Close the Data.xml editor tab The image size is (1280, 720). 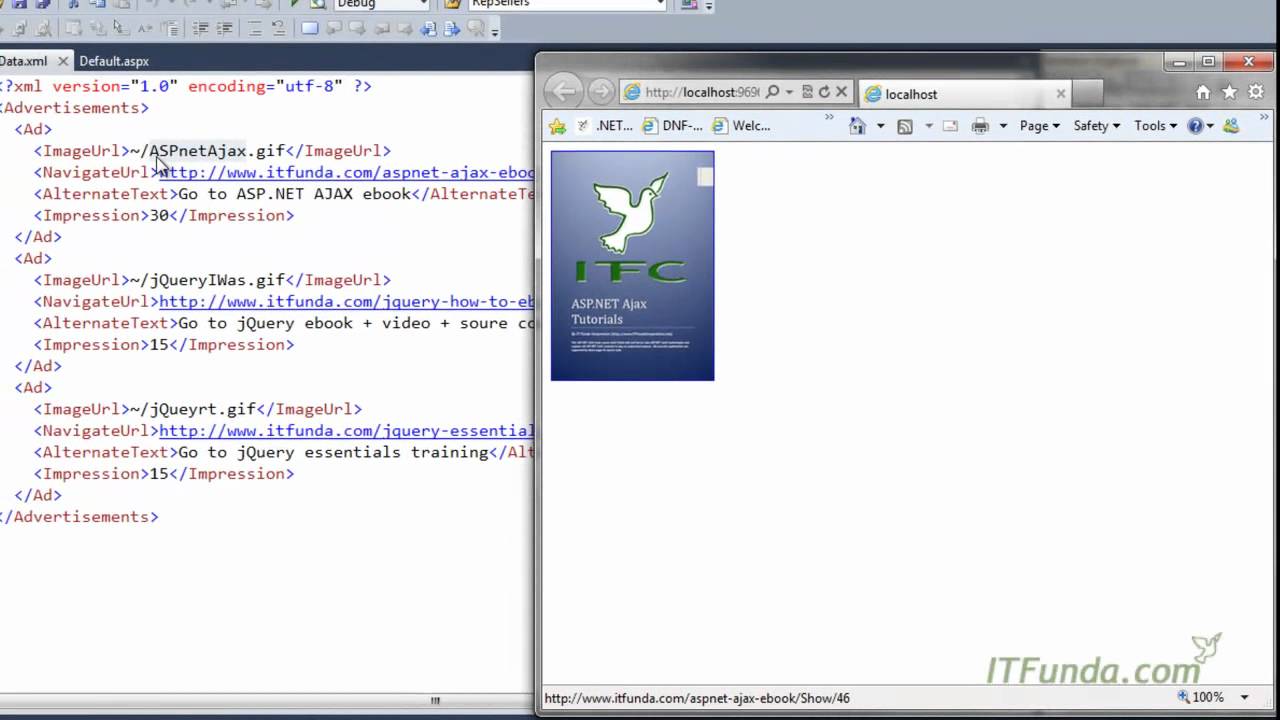pos(62,61)
